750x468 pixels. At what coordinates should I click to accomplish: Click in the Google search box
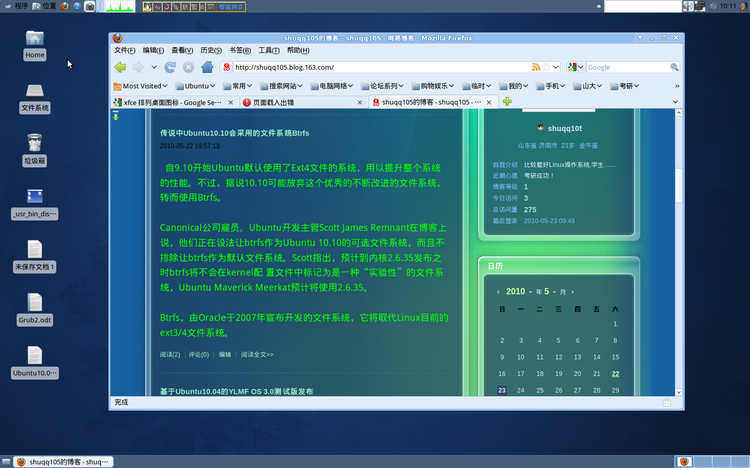[x=628, y=67]
